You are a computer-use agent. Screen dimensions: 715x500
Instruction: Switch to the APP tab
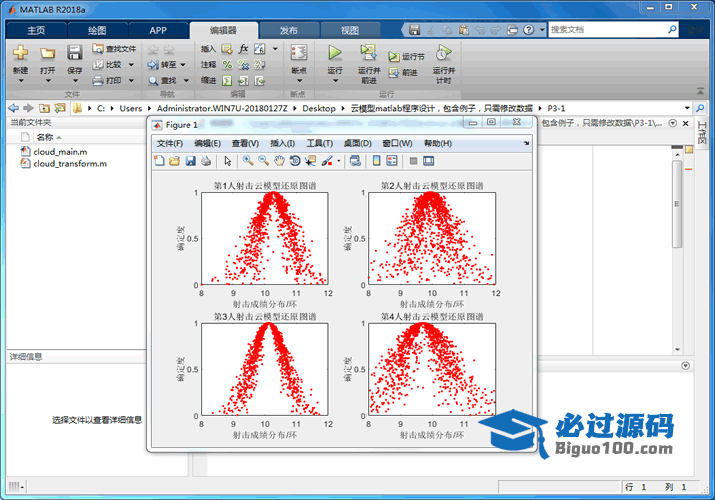(158, 30)
